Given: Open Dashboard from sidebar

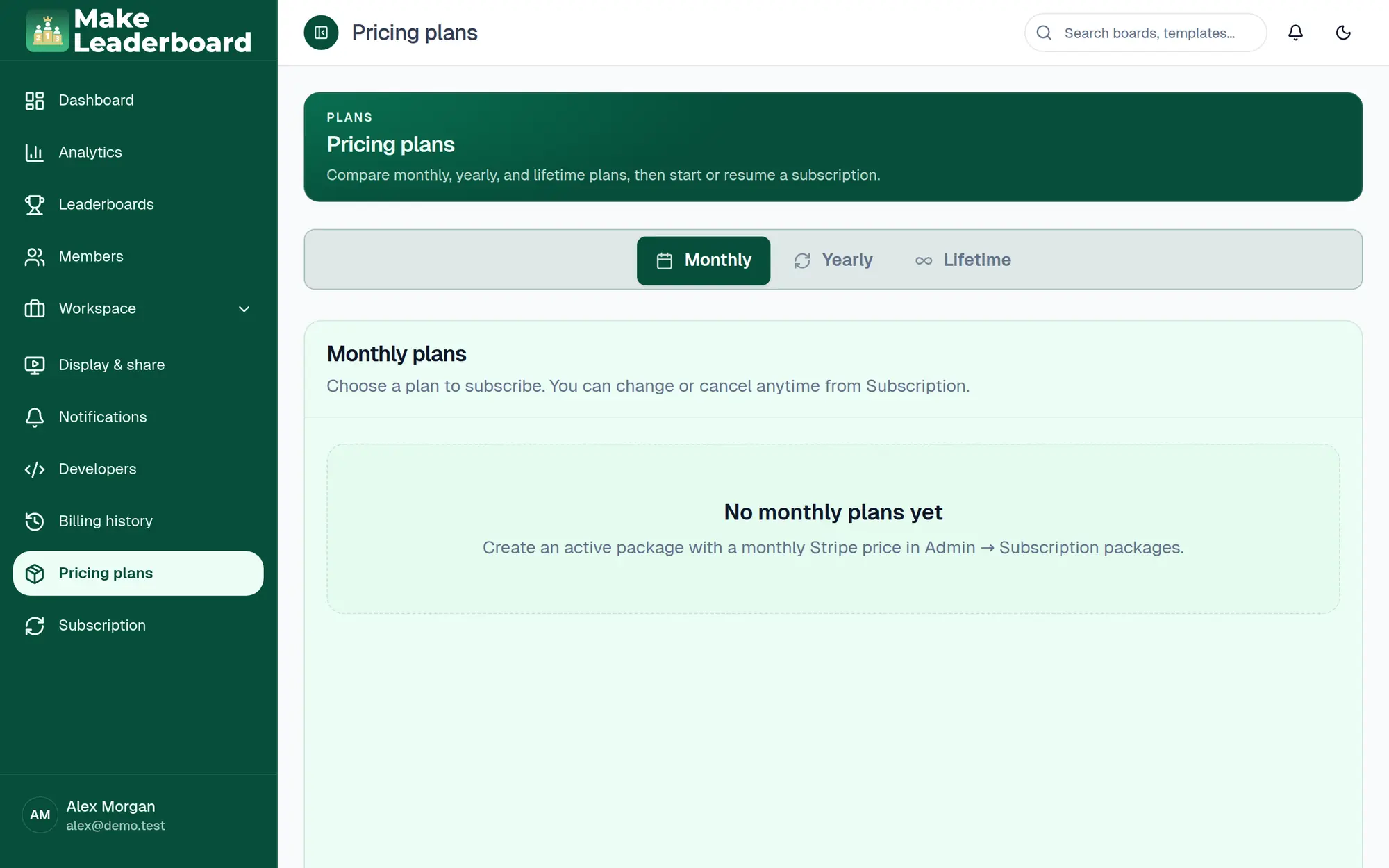Looking at the screenshot, I should pos(138,100).
